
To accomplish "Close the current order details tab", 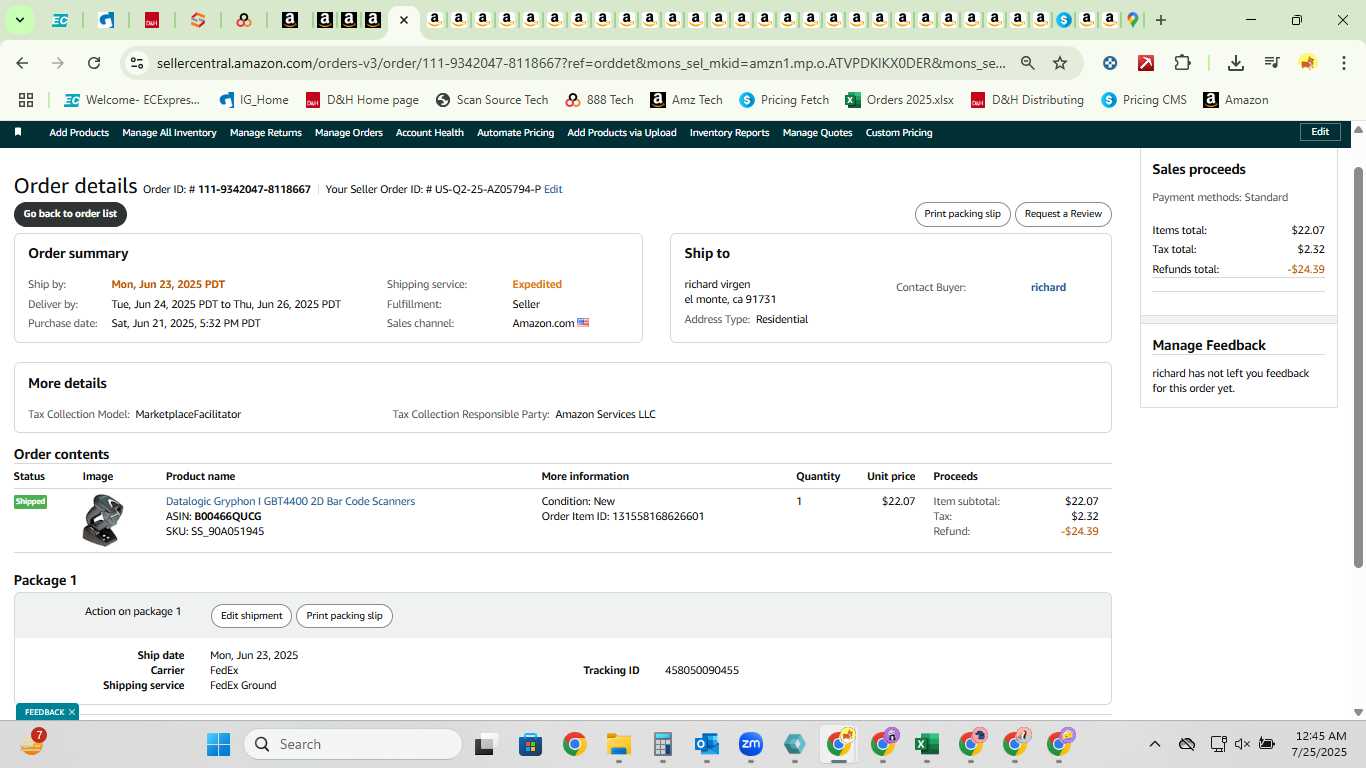I will point(403,20).
